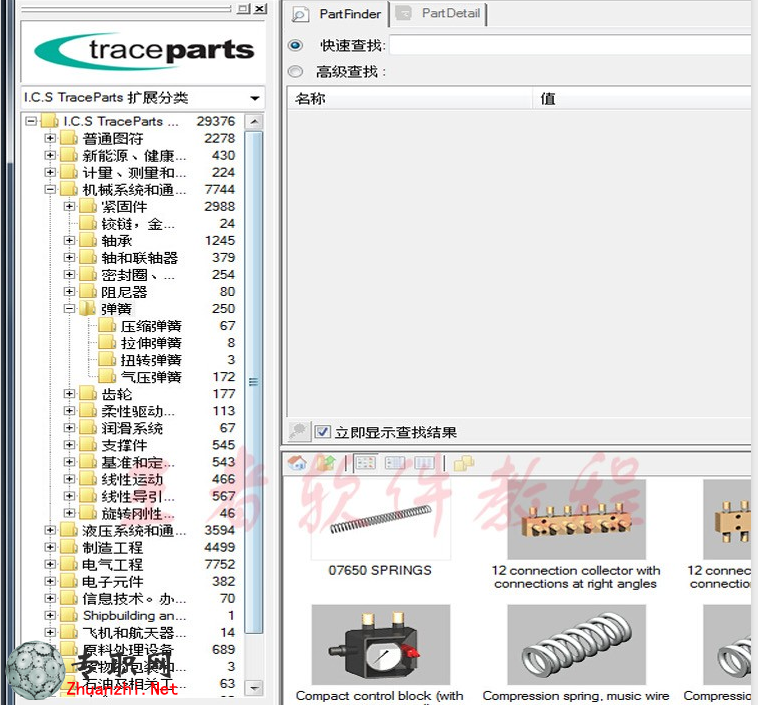This screenshot has height=705, width=758.
Task: Click the up-level folder arrow icon
Action: (x=326, y=463)
